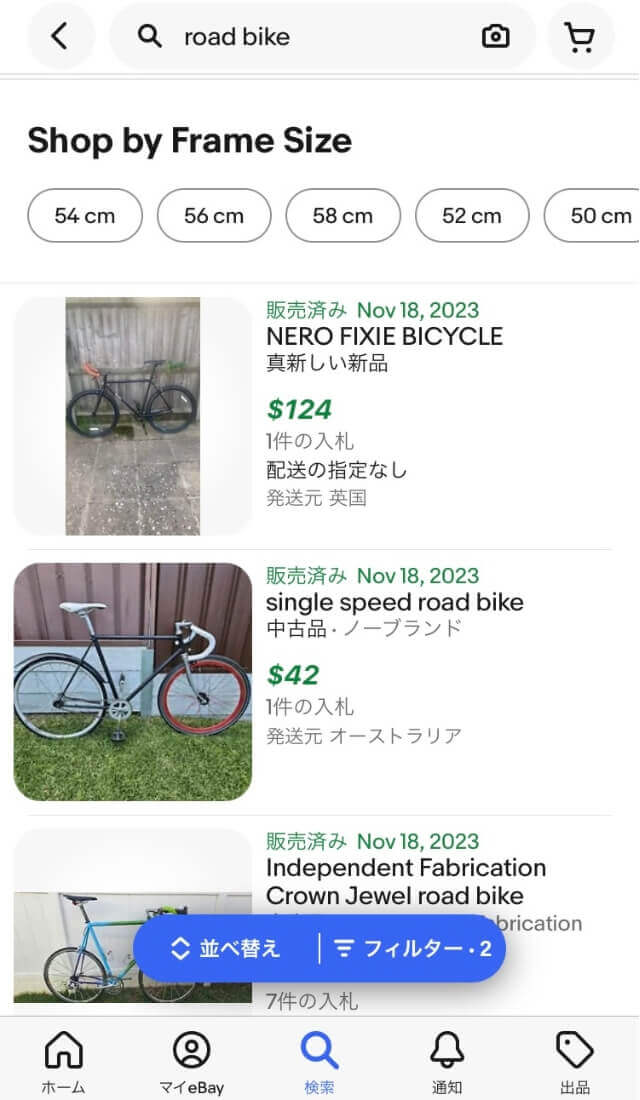Open the sort (並べ替え) options
The height and width of the screenshot is (1100, 640).
point(227,948)
